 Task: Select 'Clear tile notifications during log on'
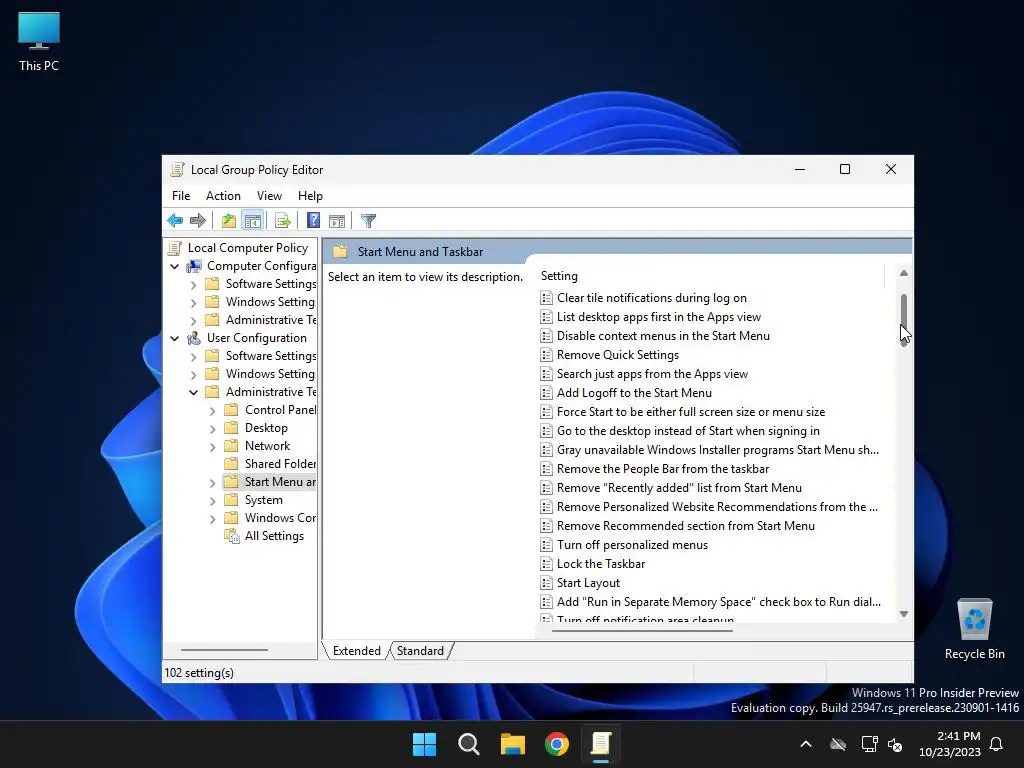coord(652,298)
